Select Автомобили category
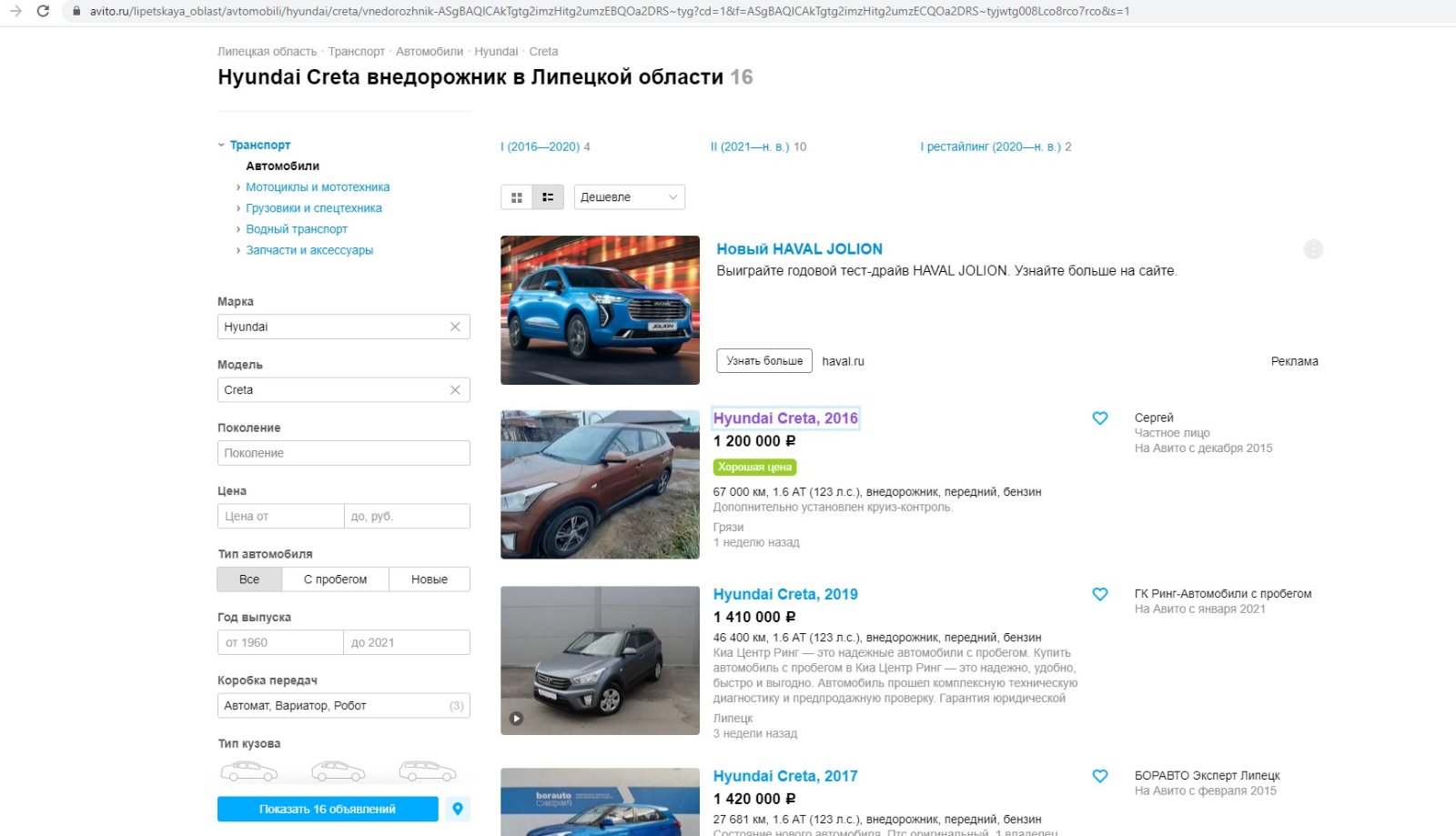Screen dimensions: 1456x836 (x=282, y=166)
